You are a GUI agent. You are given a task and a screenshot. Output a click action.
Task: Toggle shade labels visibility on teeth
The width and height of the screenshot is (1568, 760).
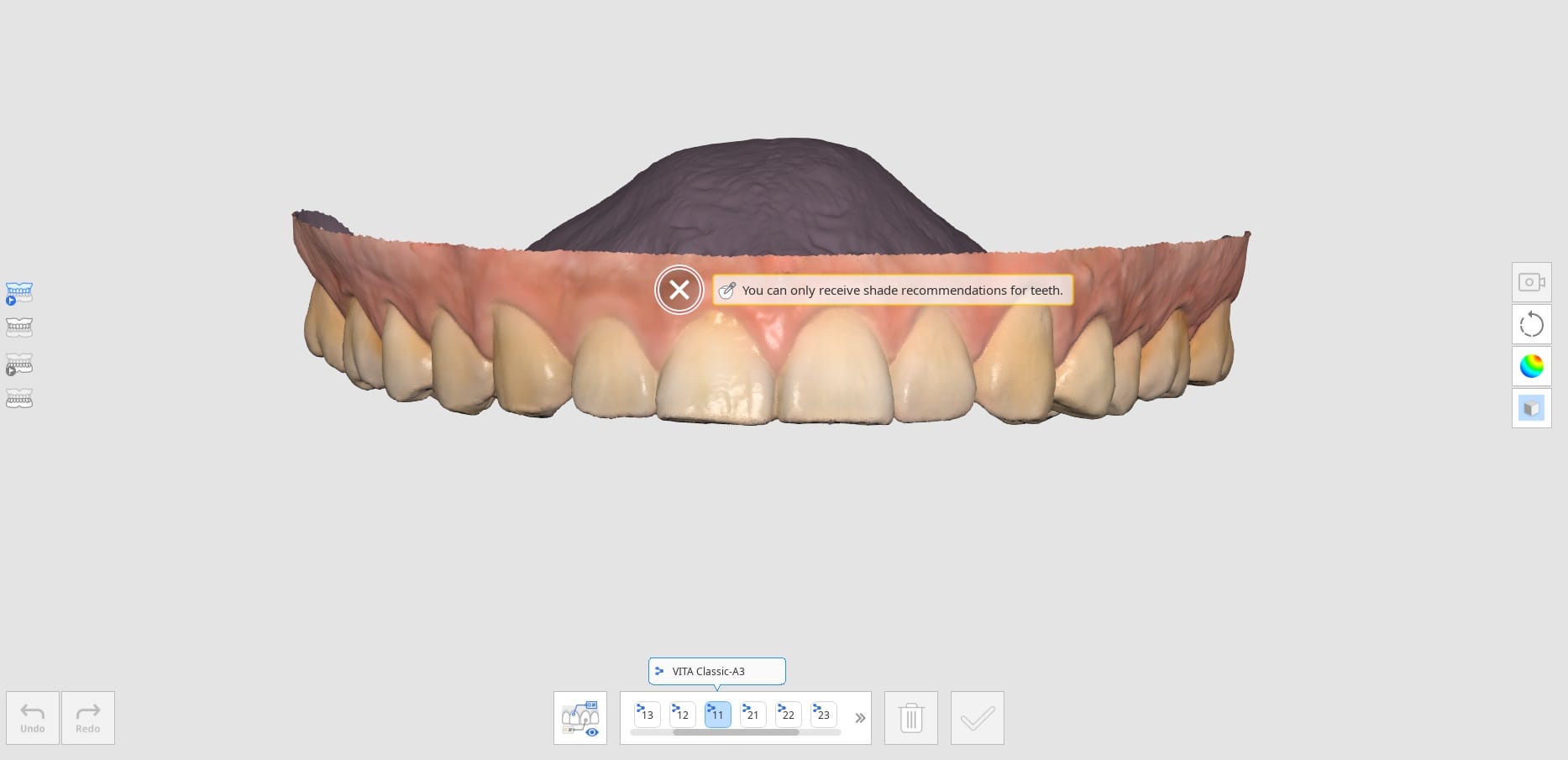coord(580,718)
